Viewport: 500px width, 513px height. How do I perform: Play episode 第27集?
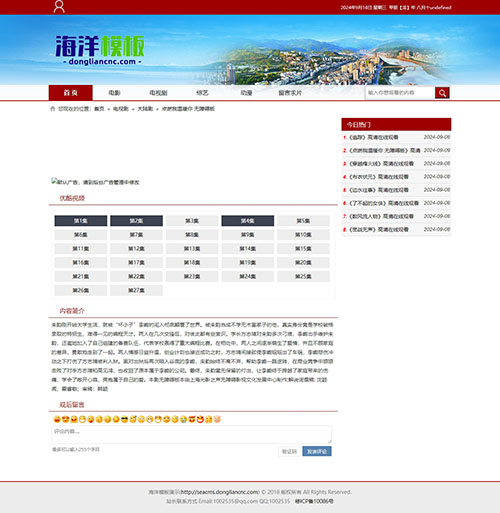click(x=136, y=290)
